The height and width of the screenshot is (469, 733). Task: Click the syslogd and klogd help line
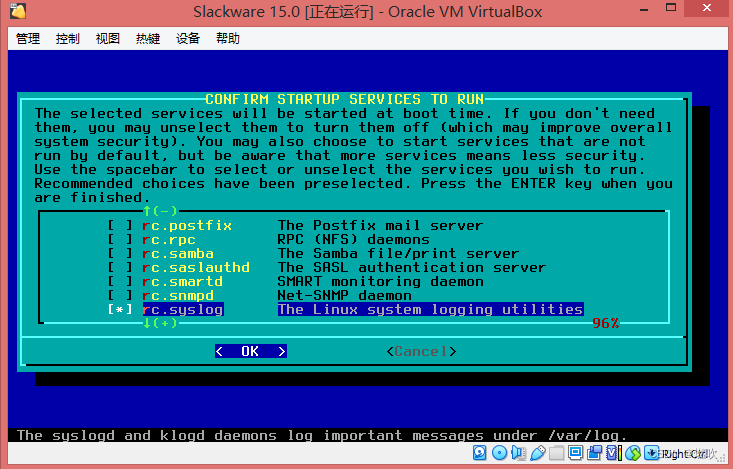click(x=322, y=436)
